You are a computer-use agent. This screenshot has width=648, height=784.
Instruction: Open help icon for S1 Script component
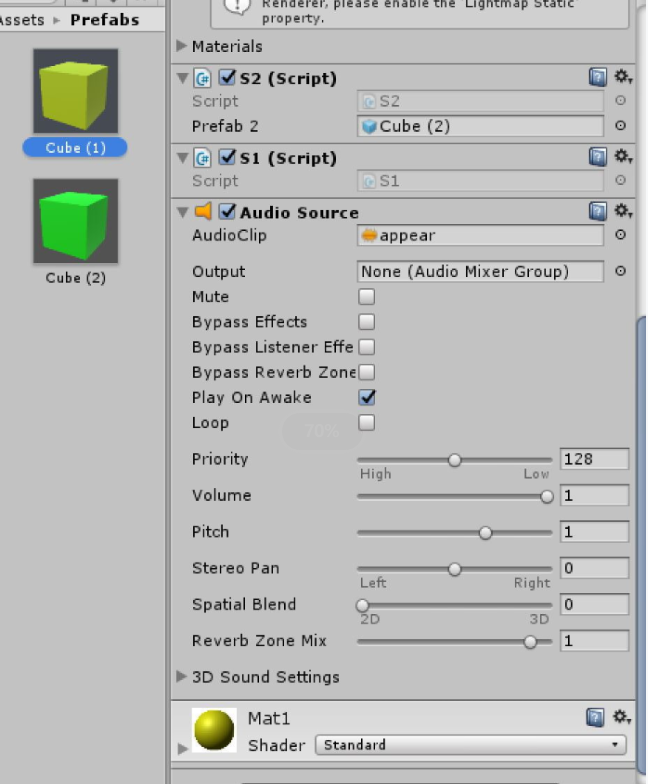pyautogui.click(x=598, y=157)
